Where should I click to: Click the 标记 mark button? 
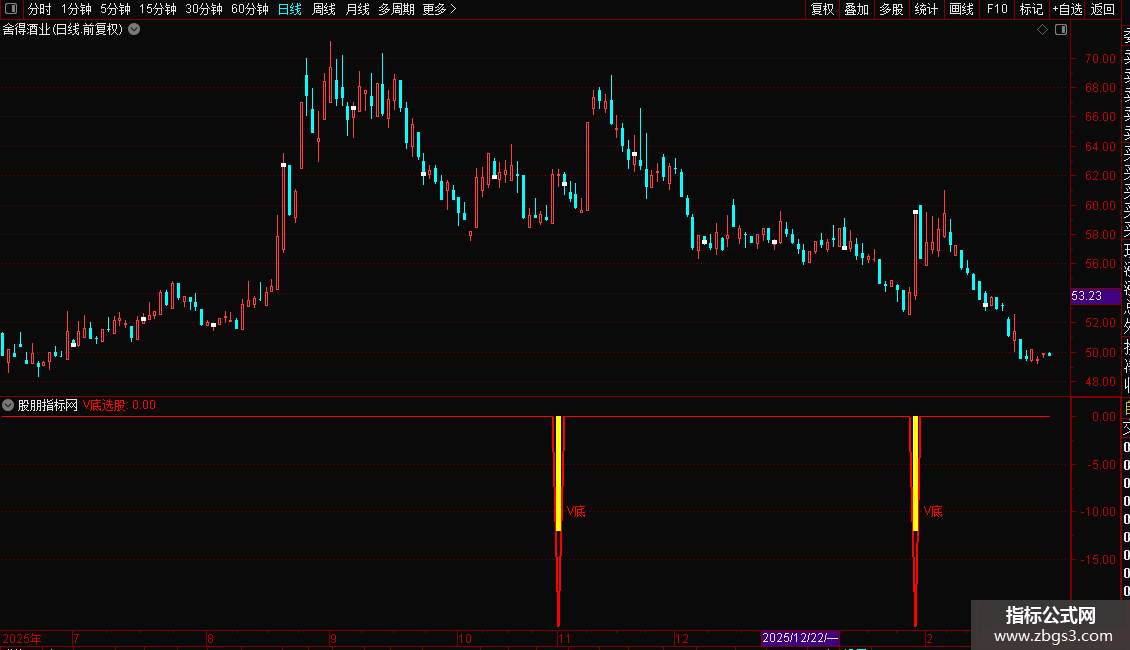click(1031, 9)
